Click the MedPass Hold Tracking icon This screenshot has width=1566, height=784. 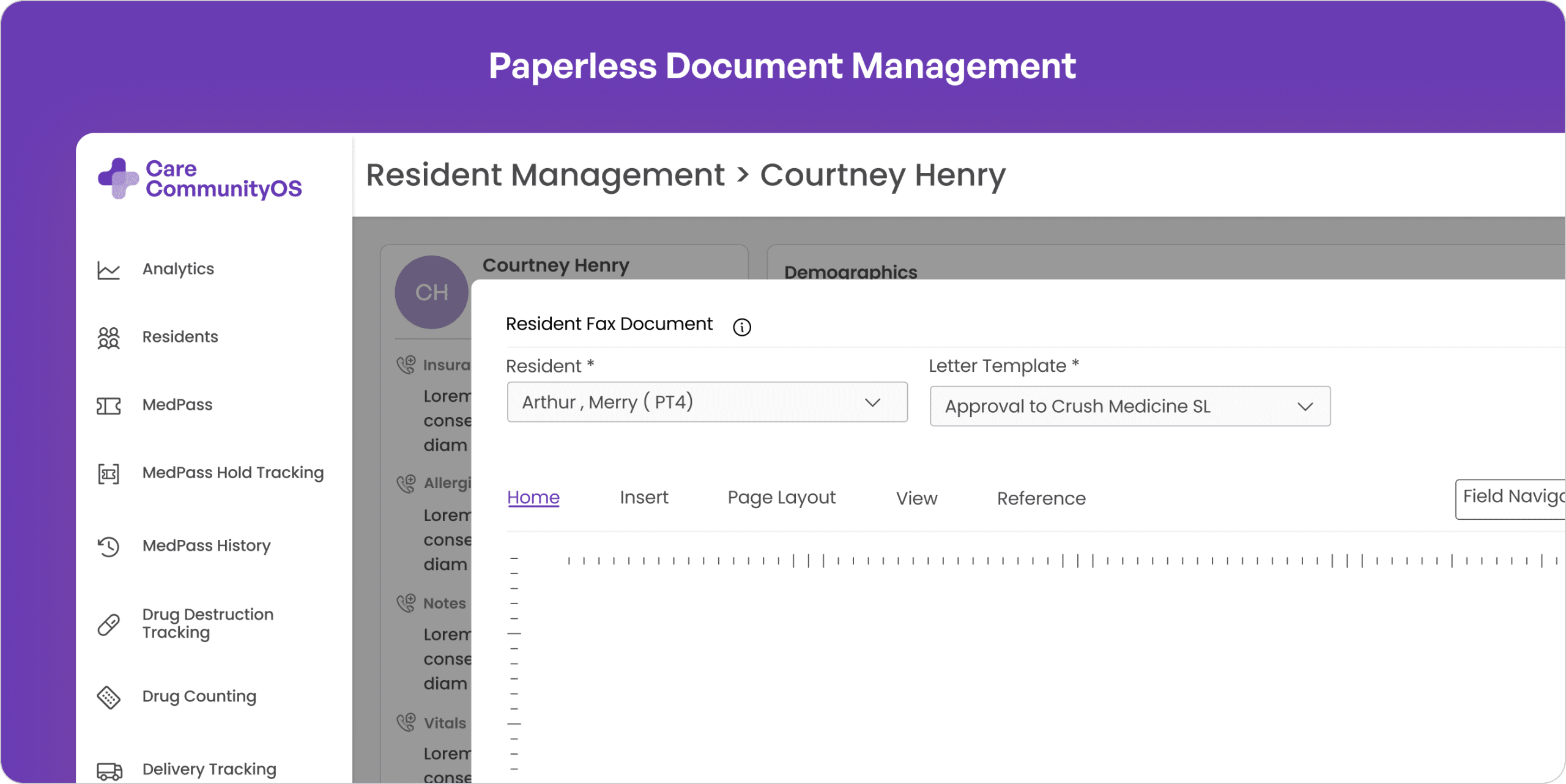[109, 473]
